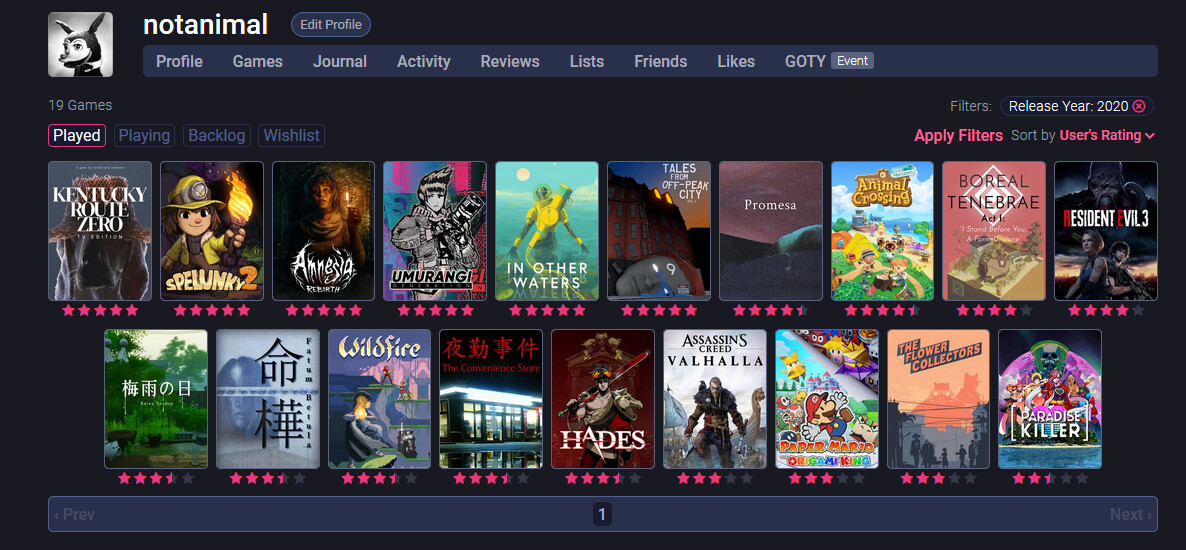Open the Resident Evil 3 cover
1186x550 pixels.
click(1105, 231)
